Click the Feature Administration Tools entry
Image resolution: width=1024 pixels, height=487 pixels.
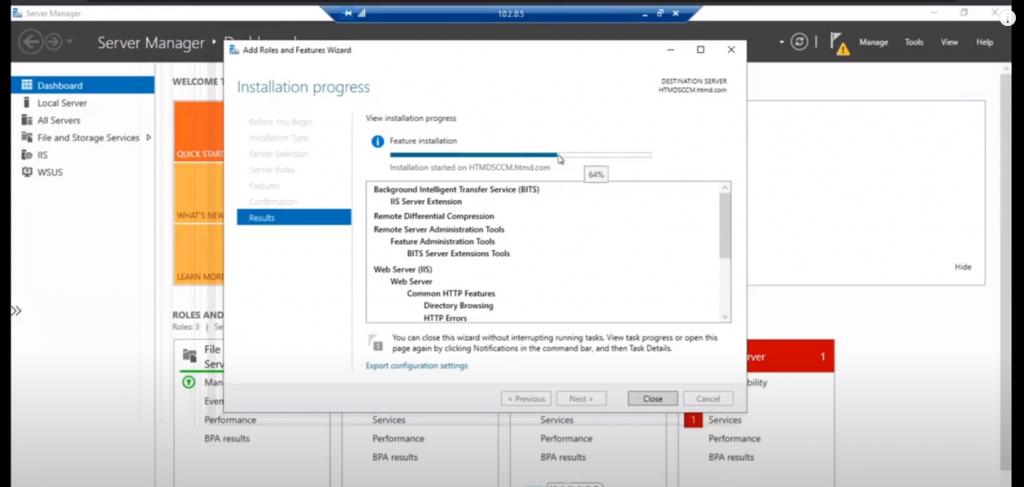(x=443, y=242)
